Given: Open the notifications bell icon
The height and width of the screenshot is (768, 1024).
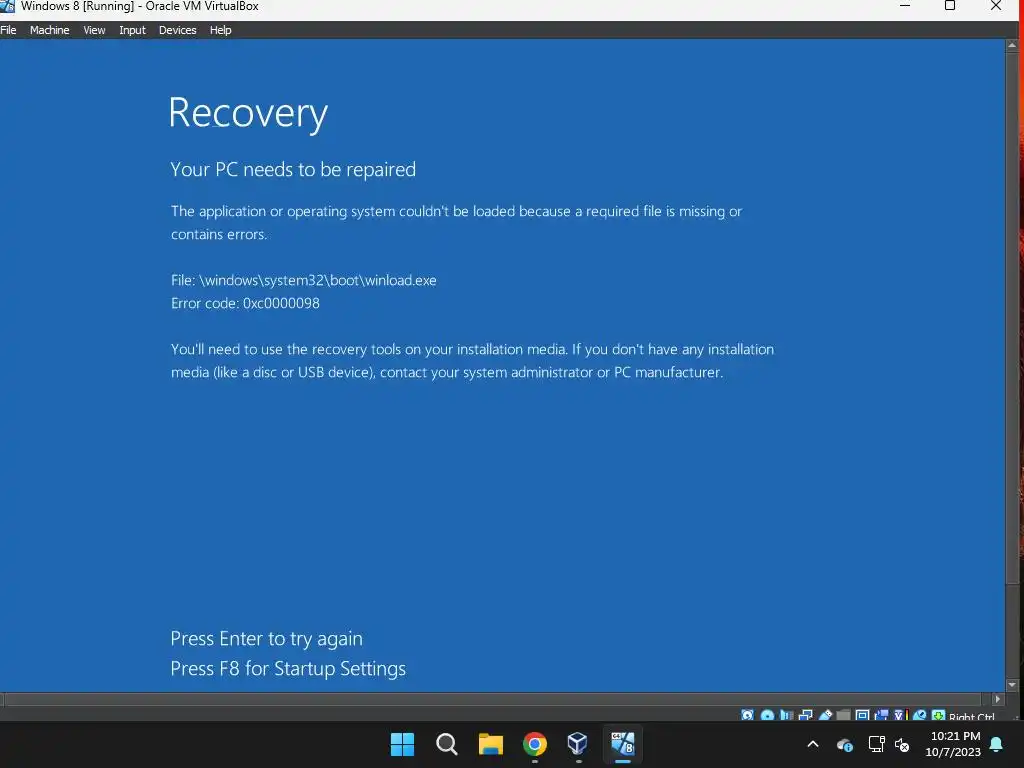Looking at the screenshot, I should (x=997, y=744).
